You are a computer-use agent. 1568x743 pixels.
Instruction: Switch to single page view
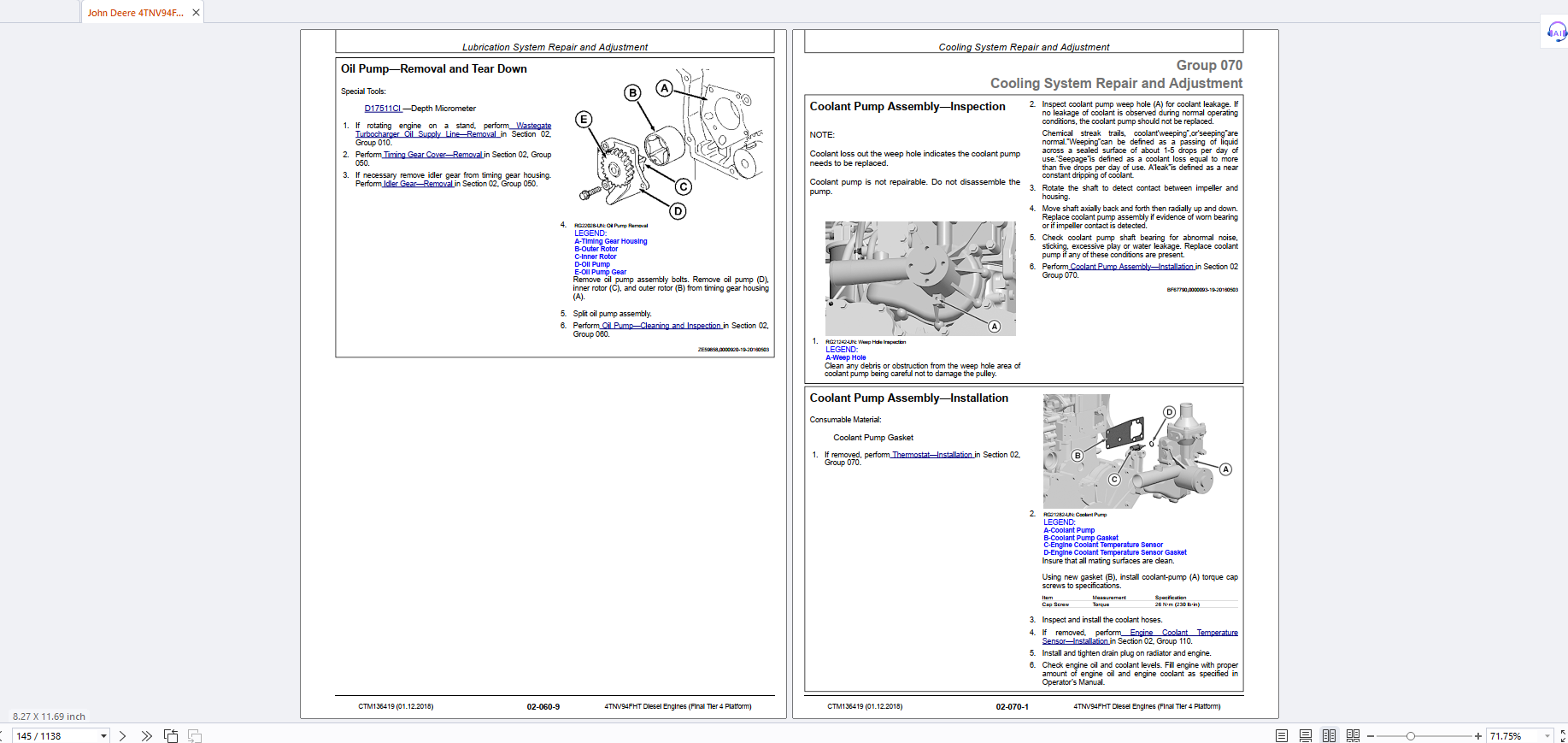(1281, 736)
